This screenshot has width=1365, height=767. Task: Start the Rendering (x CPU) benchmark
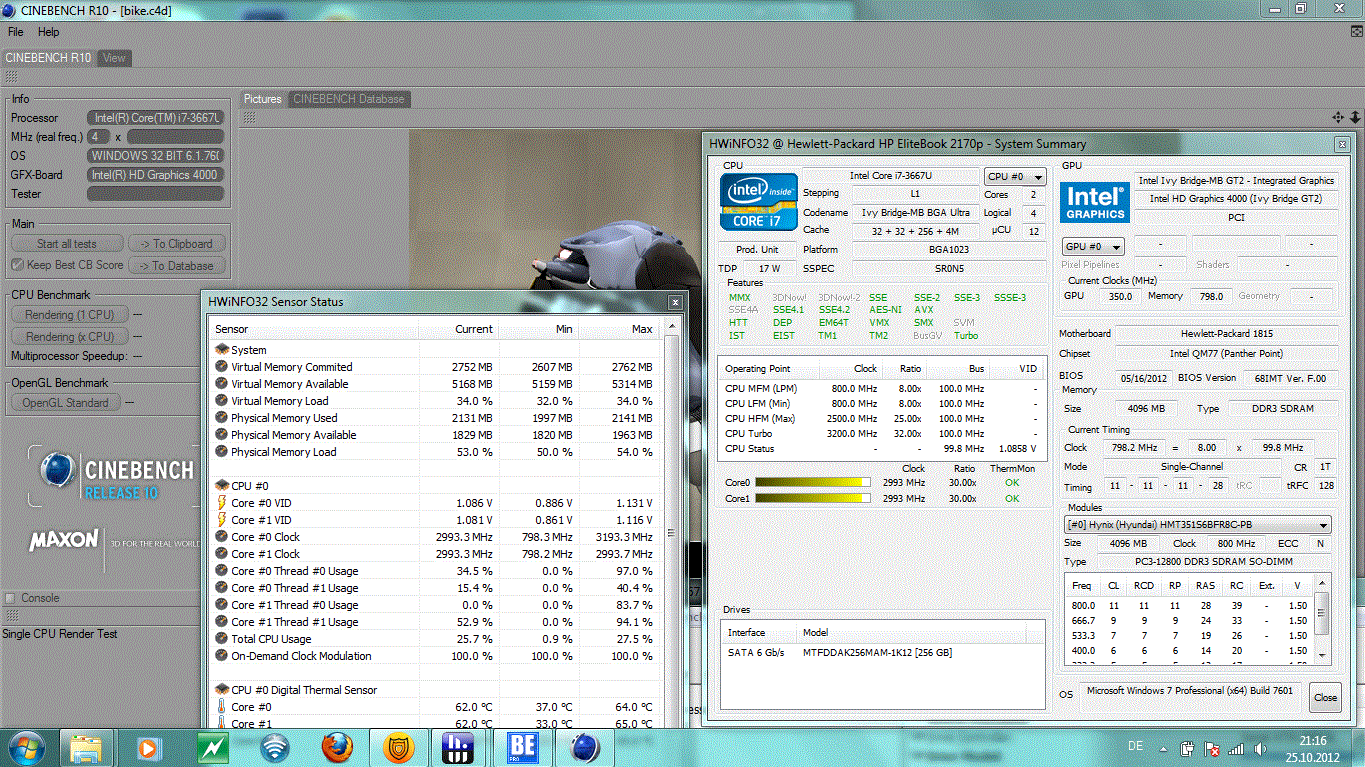click(70, 337)
